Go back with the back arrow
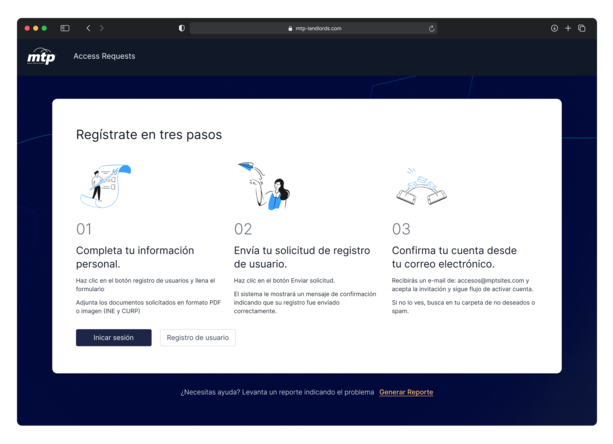The image size is (613, 444). click(88, 28)
